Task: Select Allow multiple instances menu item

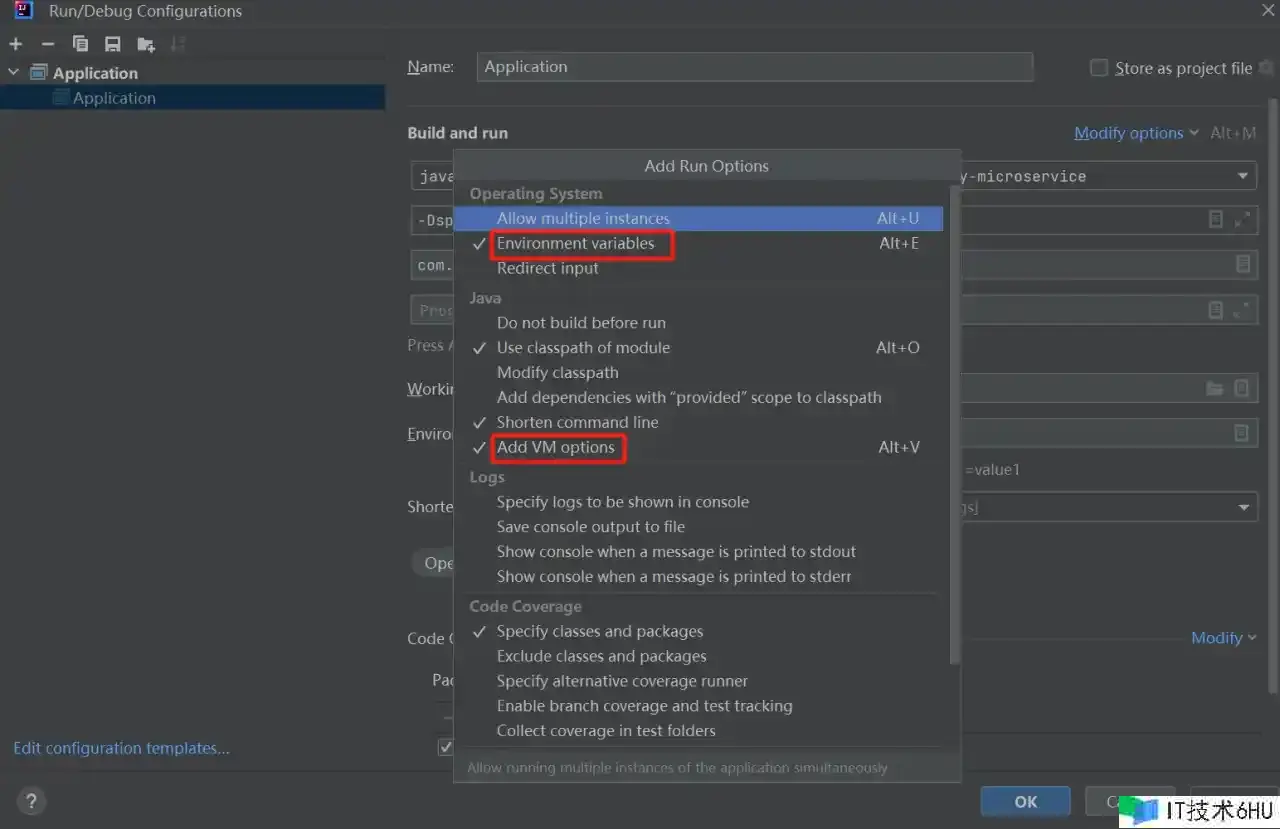Action: click(x=583, y=218)
